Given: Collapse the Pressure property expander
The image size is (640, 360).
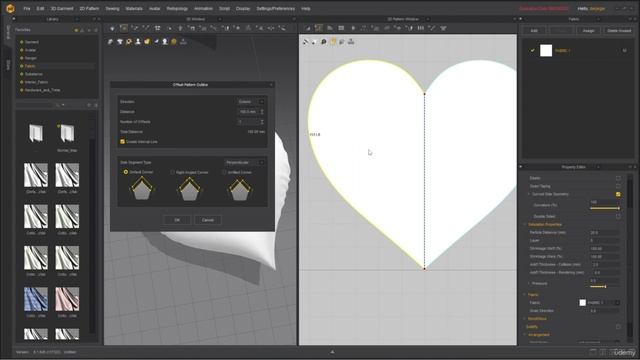Looking at the screenshot, I should (529, 283).
